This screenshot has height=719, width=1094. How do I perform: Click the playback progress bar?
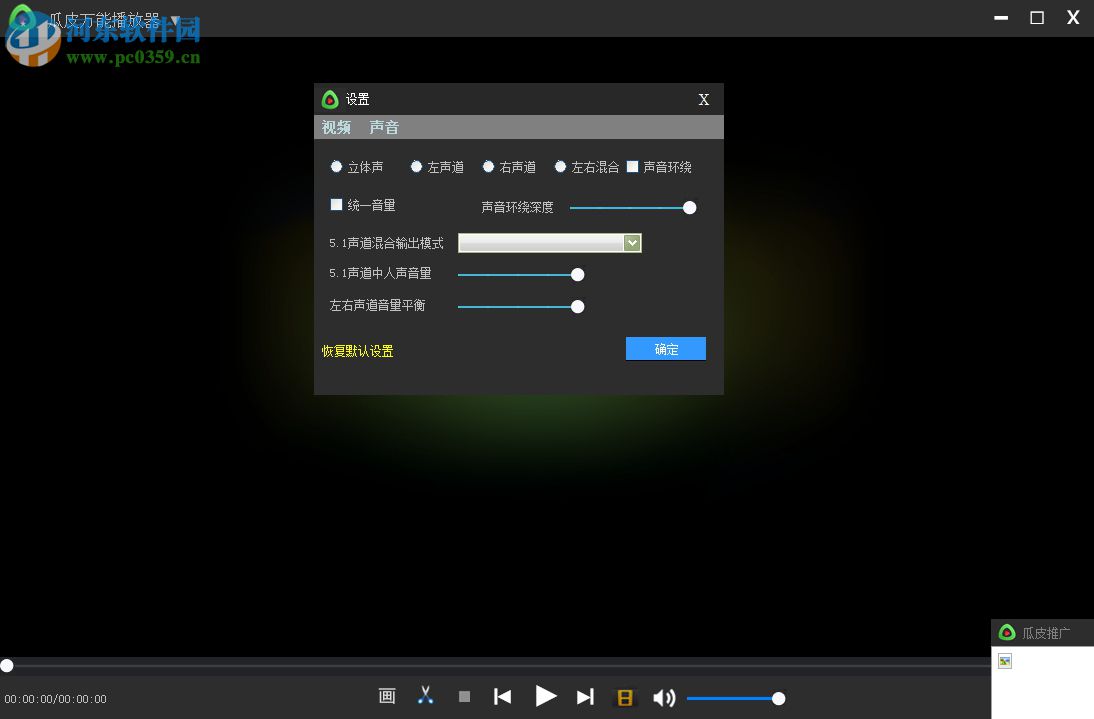[500, 665]
